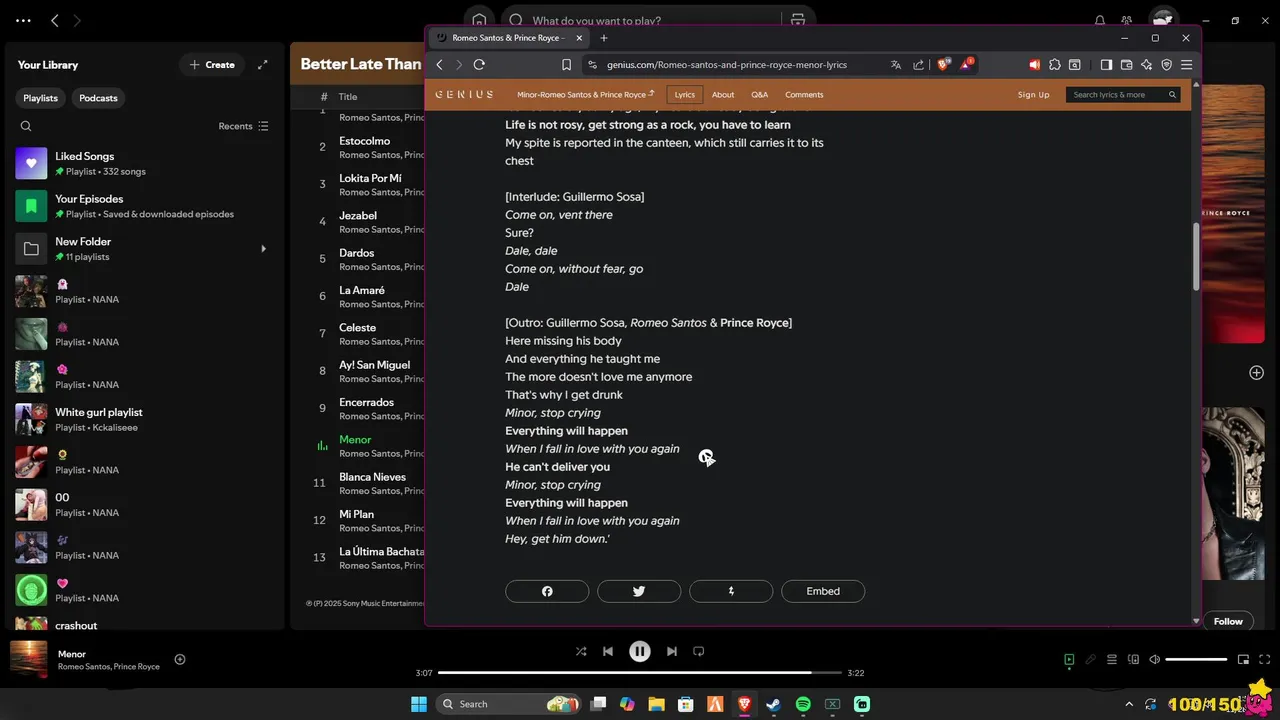Open Comments section on Genius
This screenshot has height=720, width=1280.
[x=804, y=95]
